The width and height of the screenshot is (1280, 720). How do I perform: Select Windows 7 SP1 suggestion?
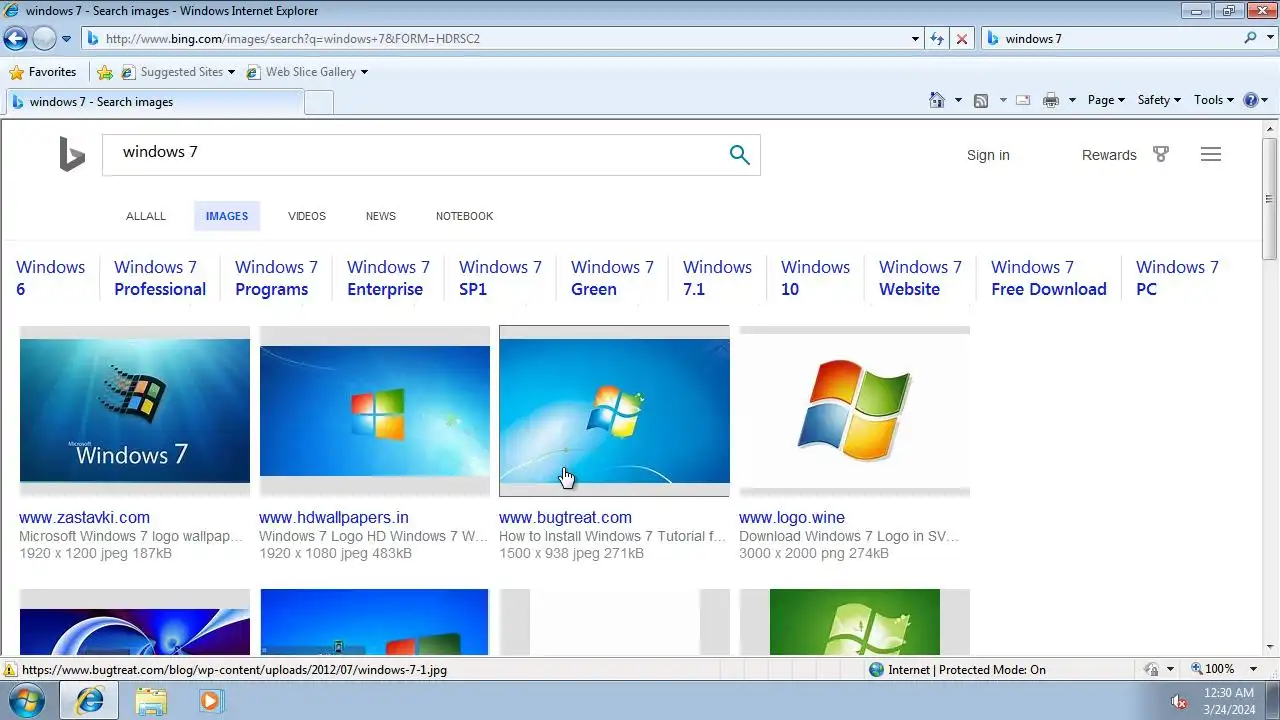(x=500, y=278)
